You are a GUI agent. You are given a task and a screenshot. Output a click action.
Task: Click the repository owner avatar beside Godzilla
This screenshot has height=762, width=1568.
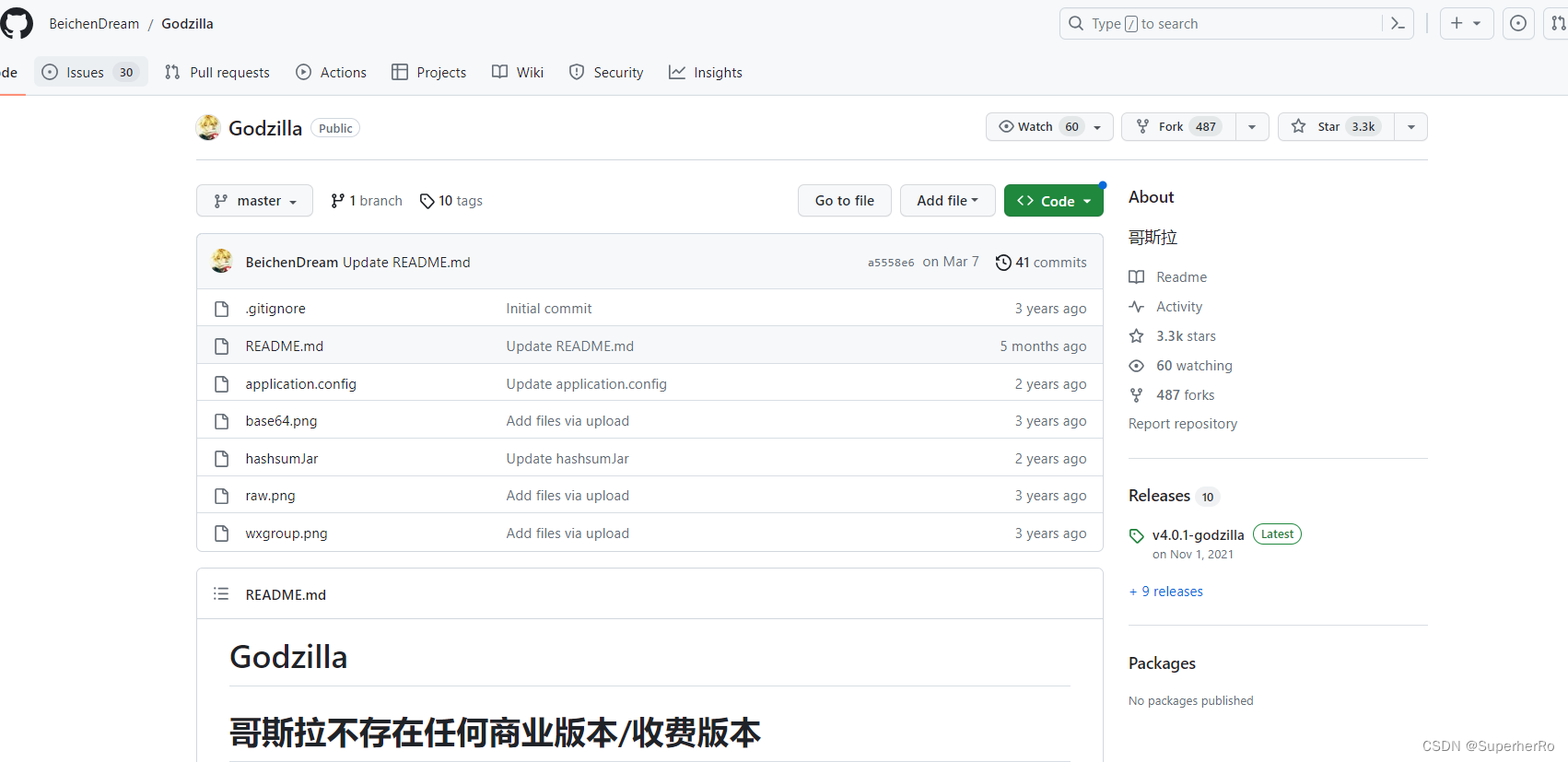[209, 128]
